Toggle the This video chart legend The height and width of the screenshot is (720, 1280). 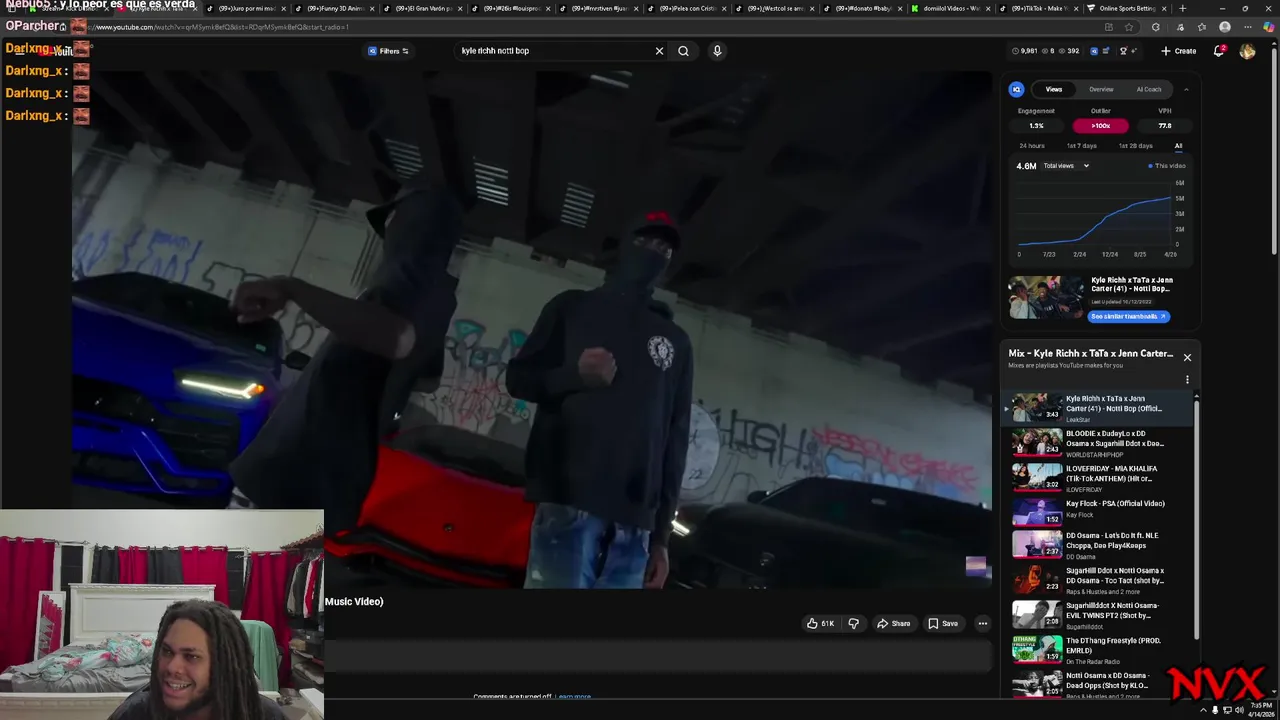(1166, 166)
